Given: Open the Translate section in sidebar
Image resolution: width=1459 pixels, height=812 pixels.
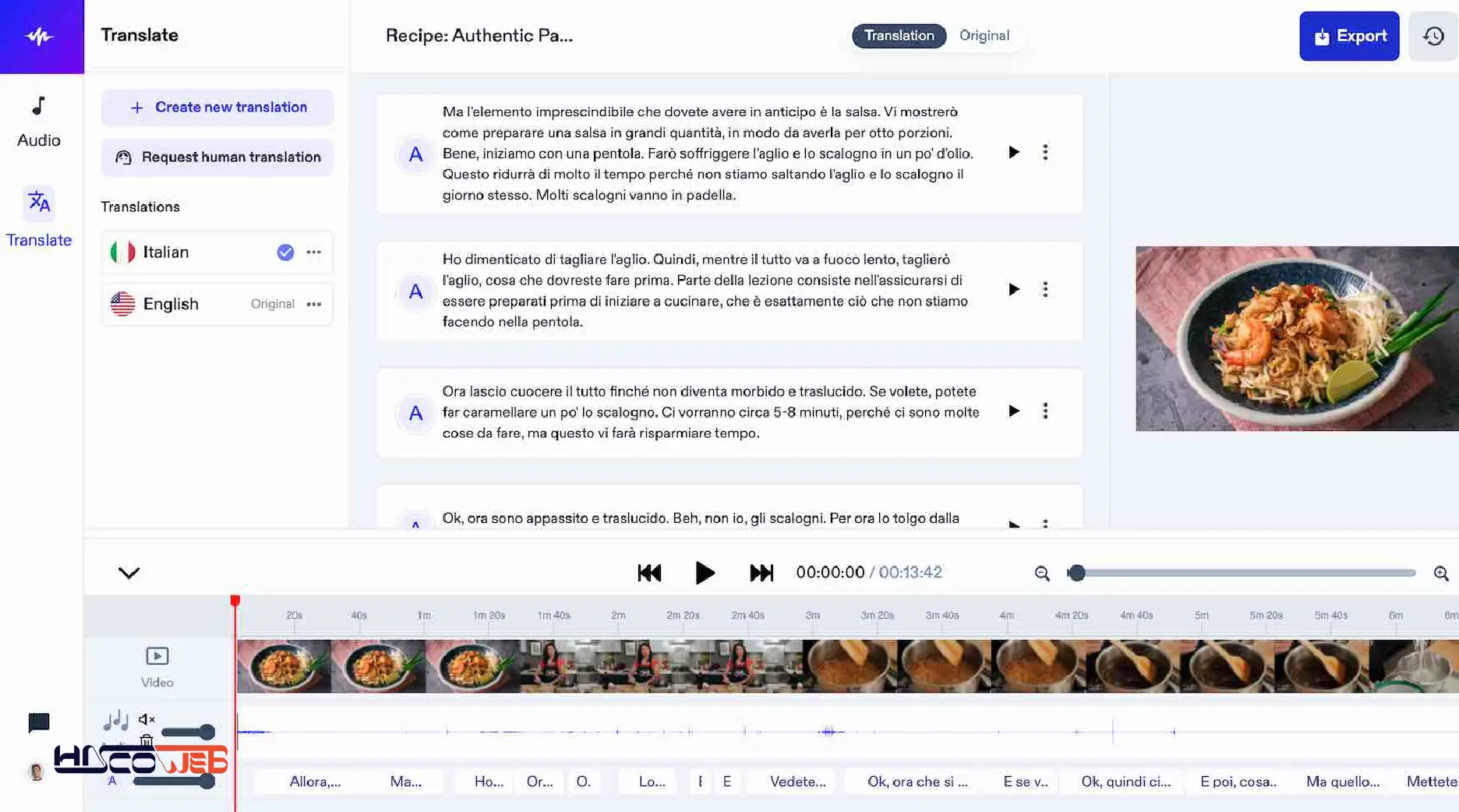Looking at the screenshot, I should tap(39, 217).
